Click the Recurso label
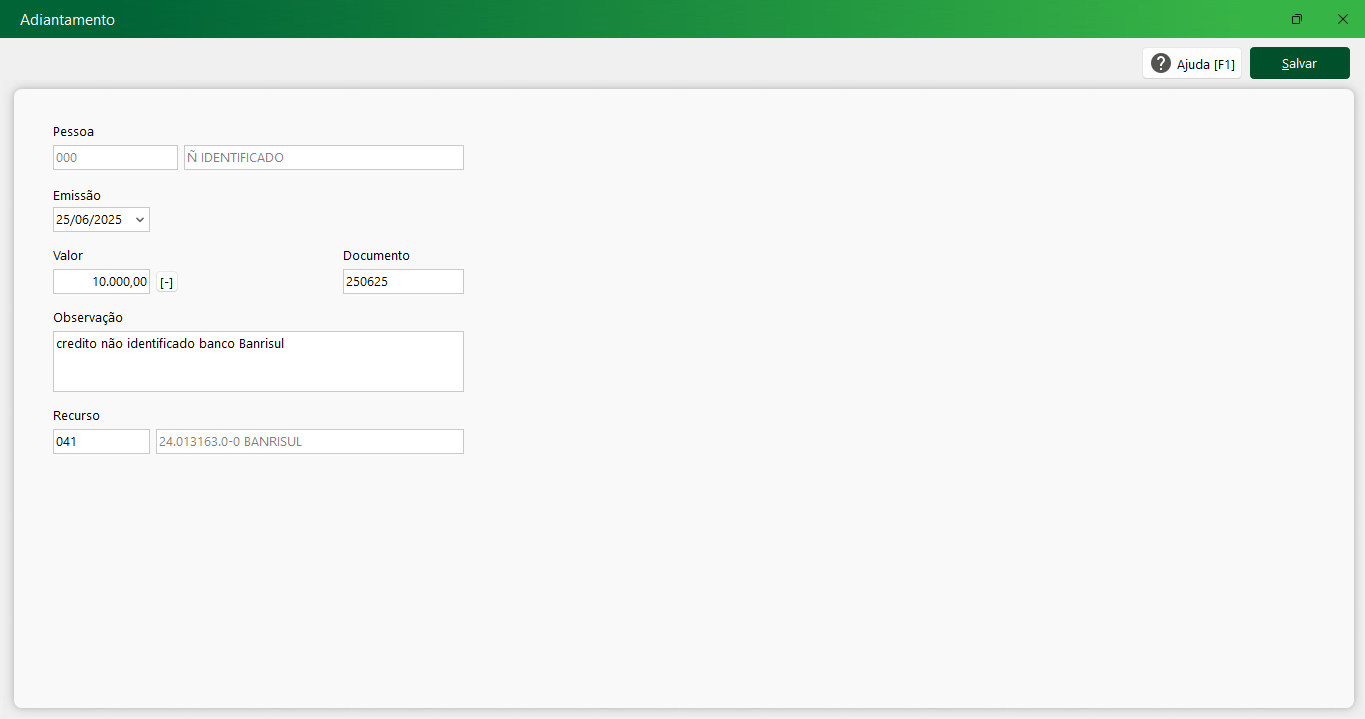This screenshot has height=719, width=1365. tap(76, 416)
